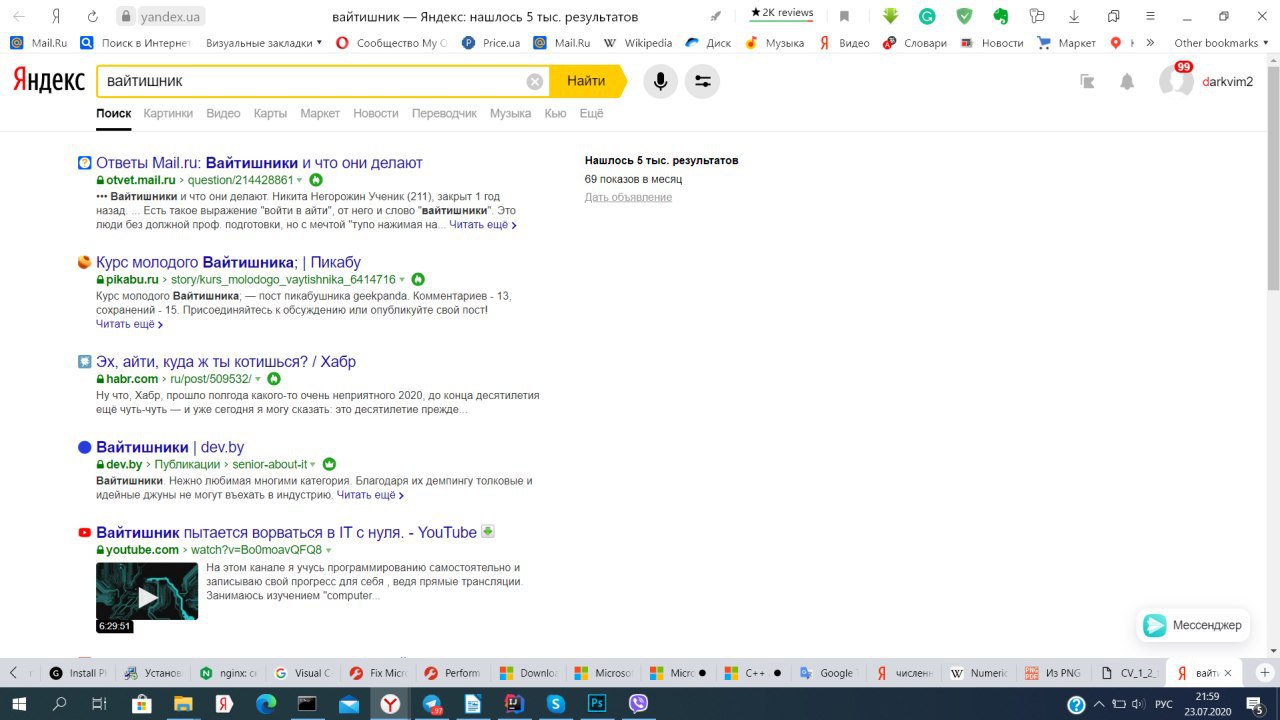This screenshot has width=1280, height=720.
Task: Click Читать ещё under the dev.by result
Action: coord(370,495)
